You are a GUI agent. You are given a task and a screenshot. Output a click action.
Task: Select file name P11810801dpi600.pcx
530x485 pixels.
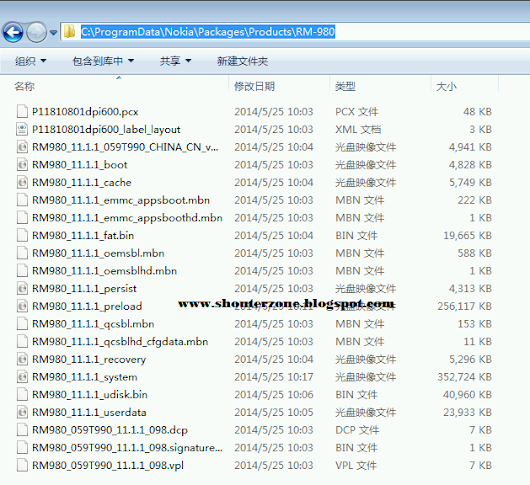pyautogui.click(x=85, y=112)
